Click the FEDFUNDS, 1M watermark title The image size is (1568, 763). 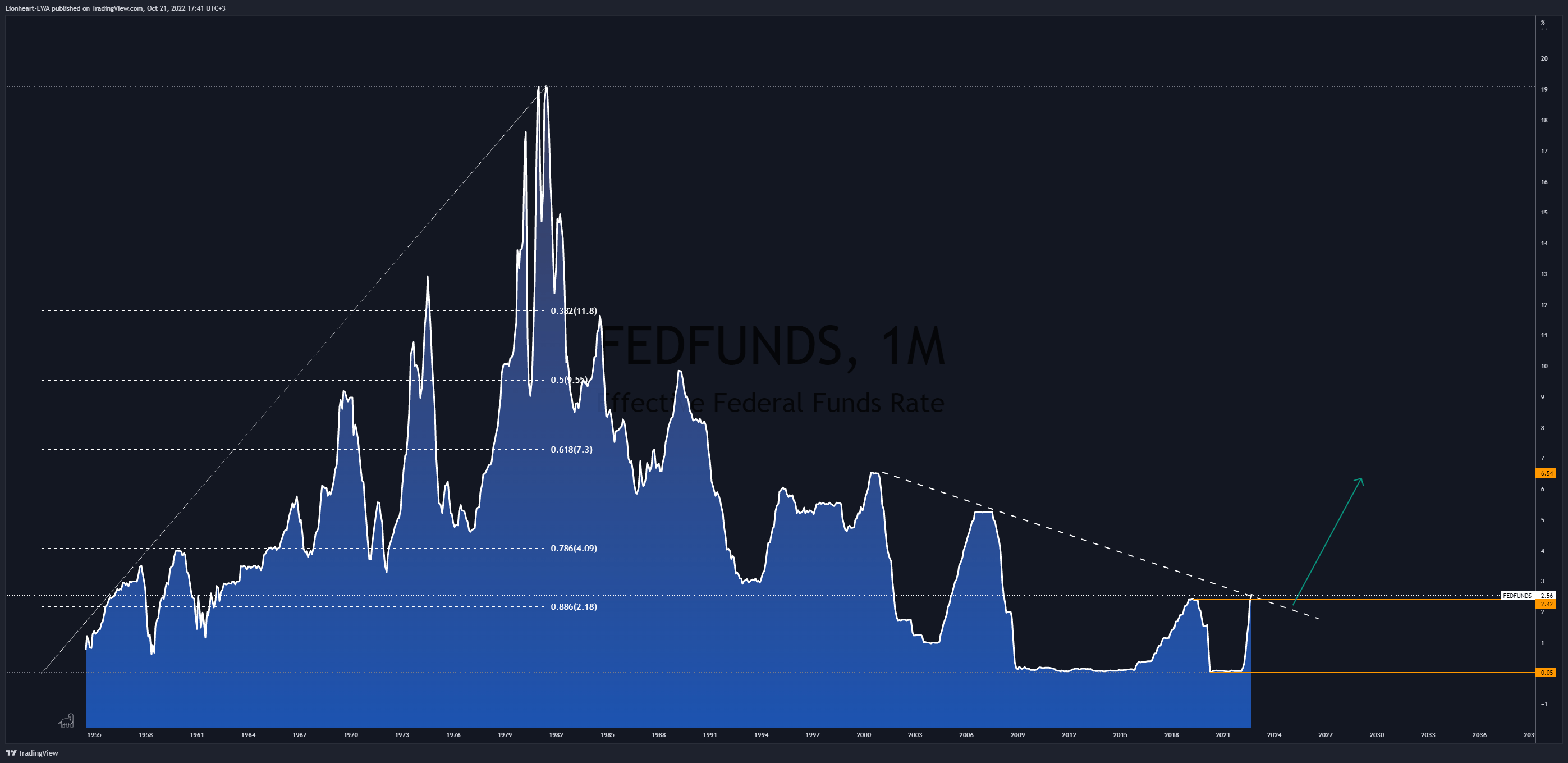tap(773, 346)
